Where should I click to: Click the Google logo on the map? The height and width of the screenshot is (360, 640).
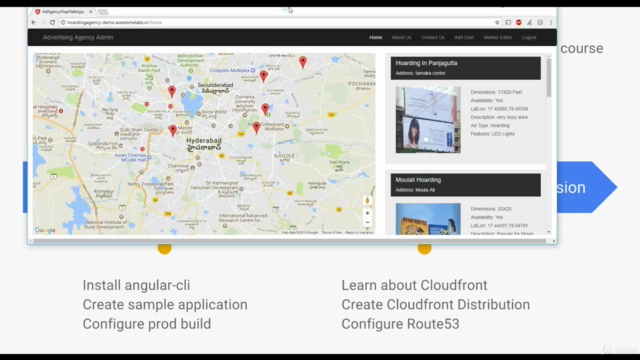point(45,230)
